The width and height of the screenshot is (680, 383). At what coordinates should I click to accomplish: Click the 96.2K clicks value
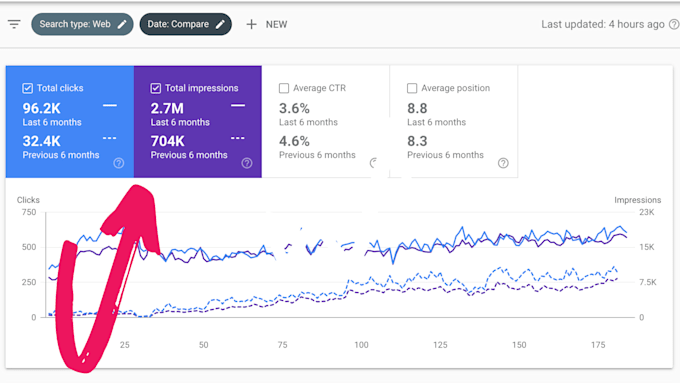click(x=42, y=108)
